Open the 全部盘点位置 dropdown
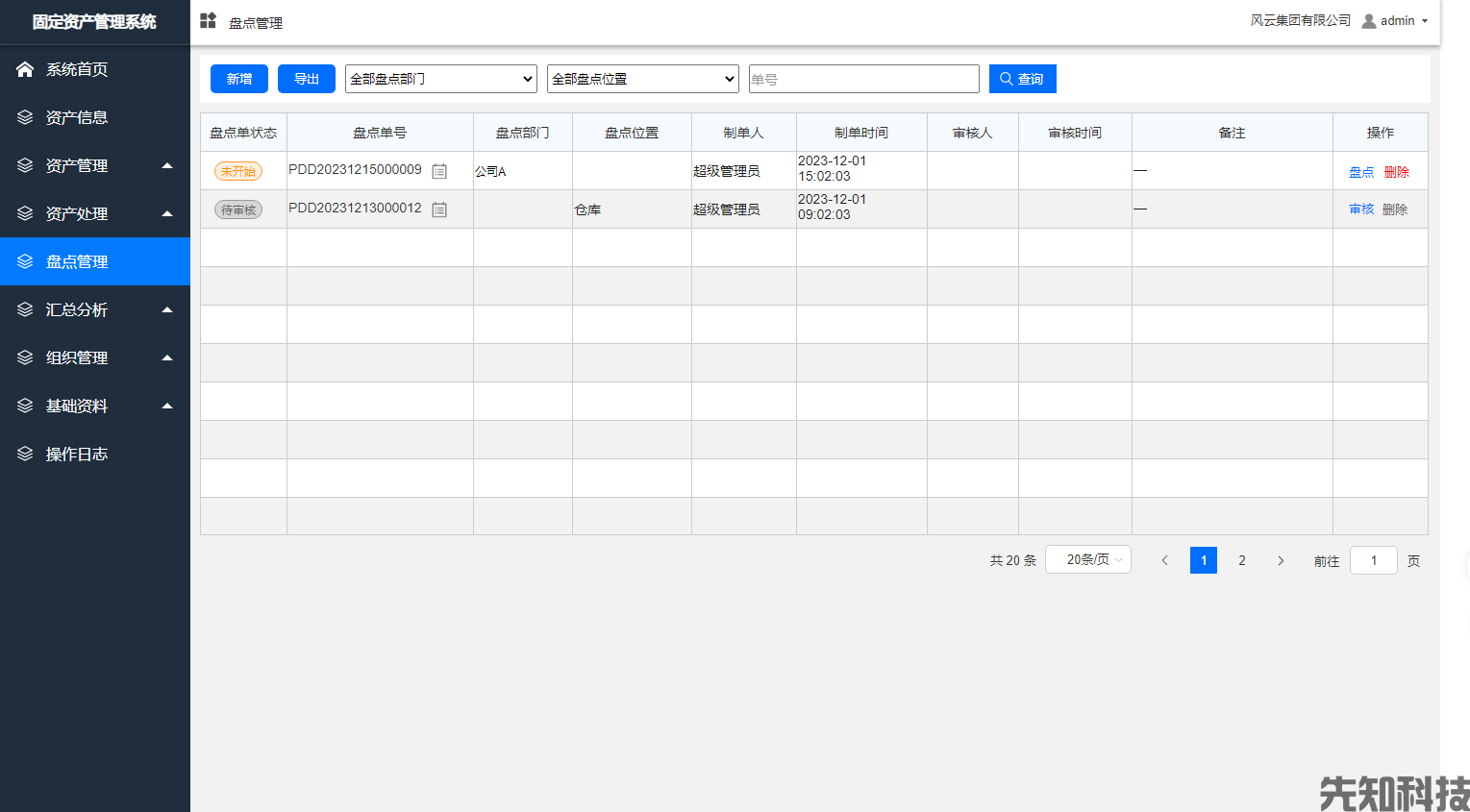Image resolution: width=1470 pixels, height=812 pixels. tap(643, 79)
